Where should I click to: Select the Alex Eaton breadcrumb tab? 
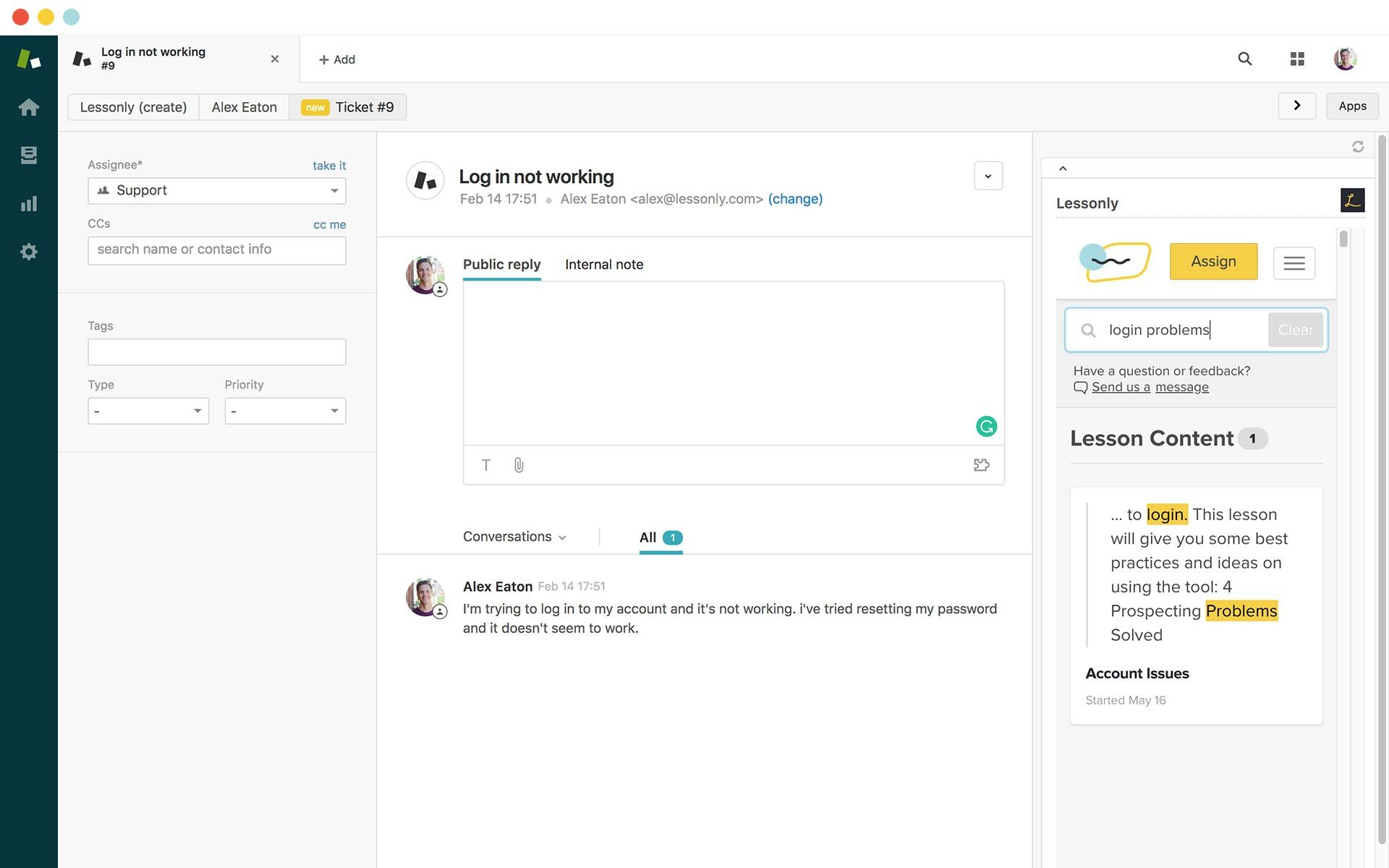(244, 107)
